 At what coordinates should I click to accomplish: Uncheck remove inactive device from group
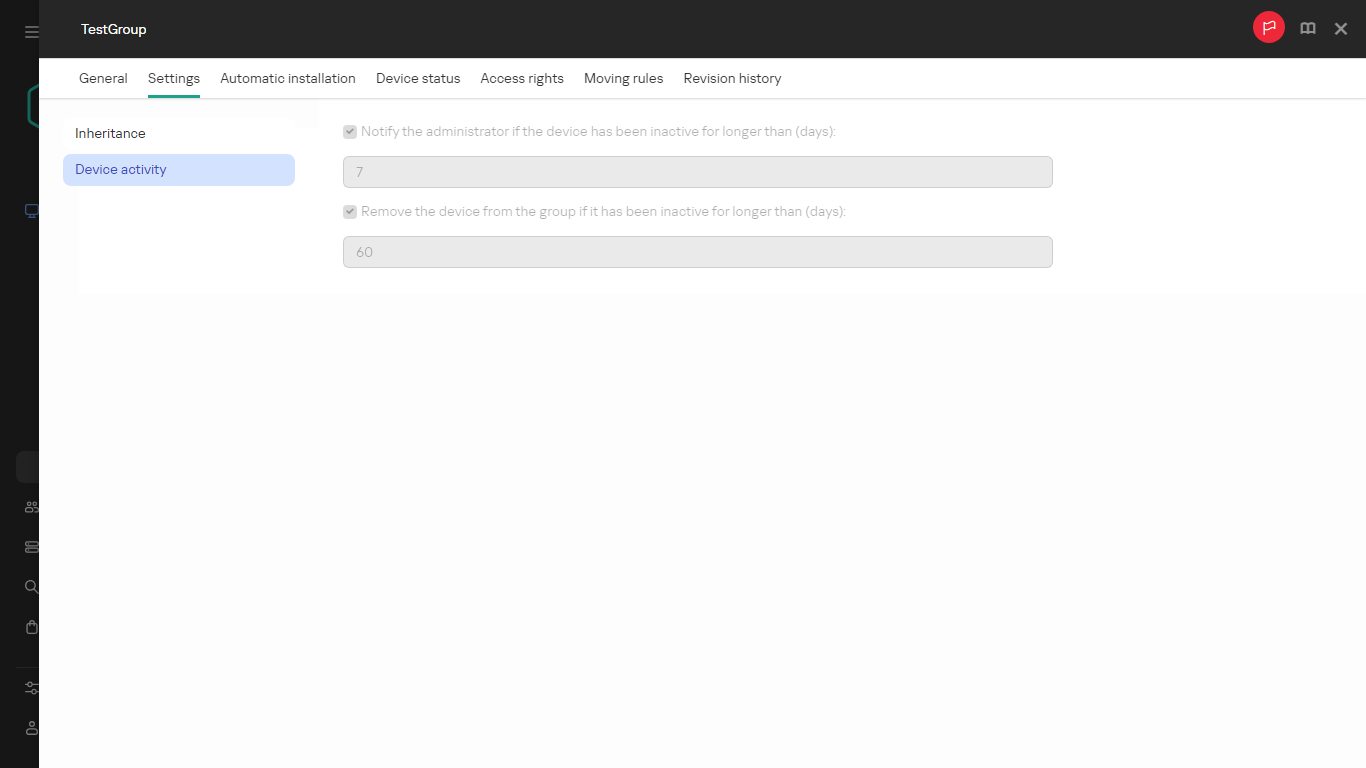pyautogui.click(x=350, y=211)
